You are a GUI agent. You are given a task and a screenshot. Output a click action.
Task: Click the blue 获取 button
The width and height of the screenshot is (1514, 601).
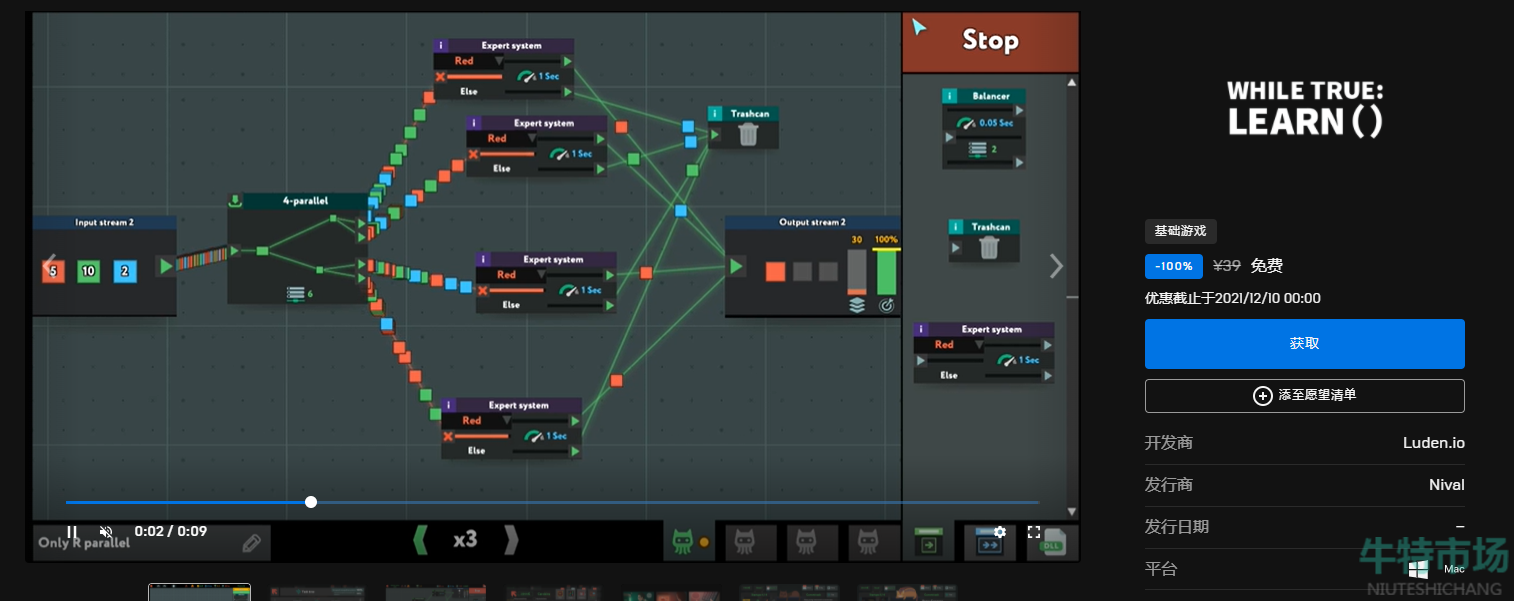(1305, 343)
